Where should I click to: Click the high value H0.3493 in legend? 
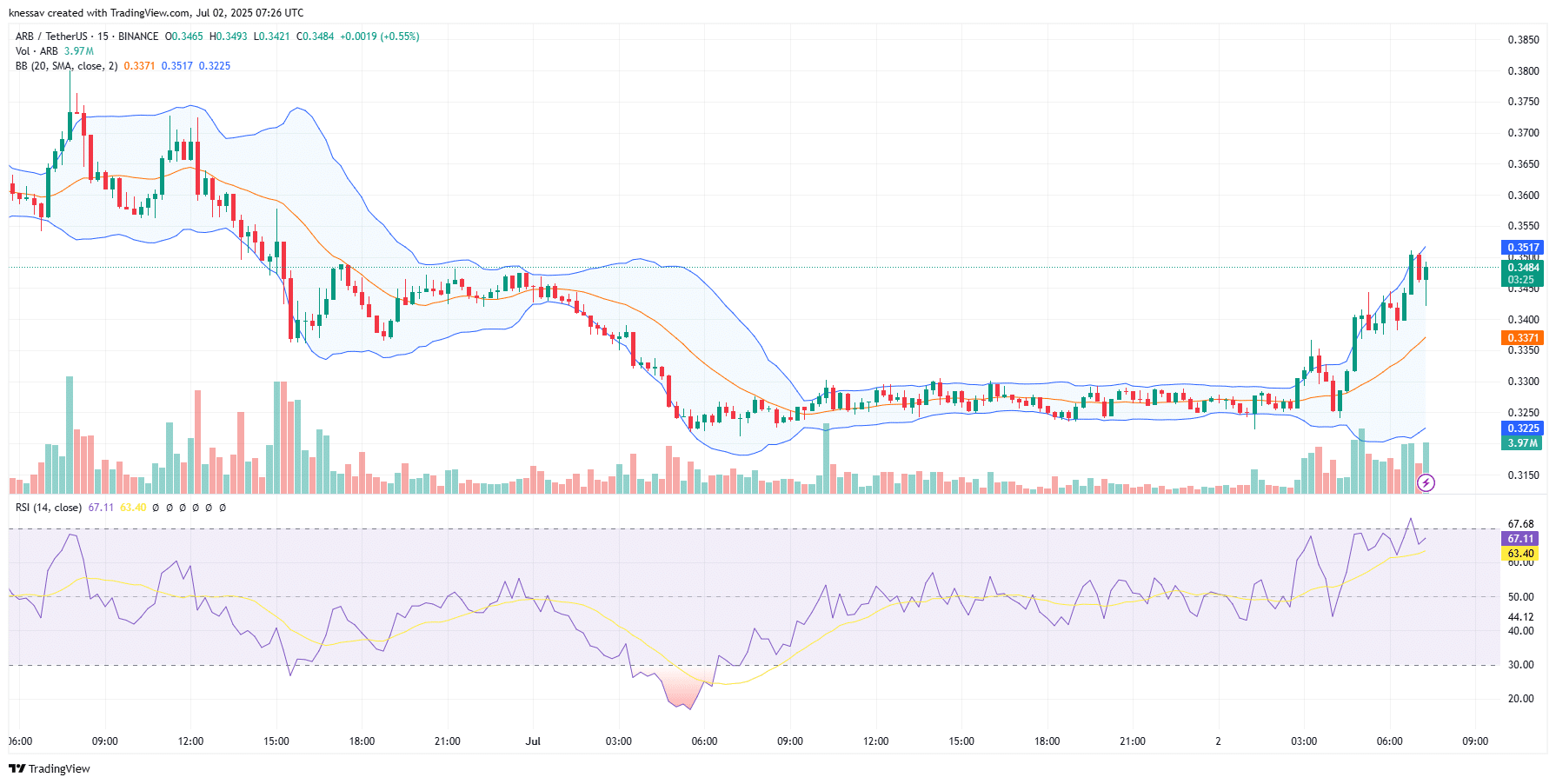pos(228,37)
